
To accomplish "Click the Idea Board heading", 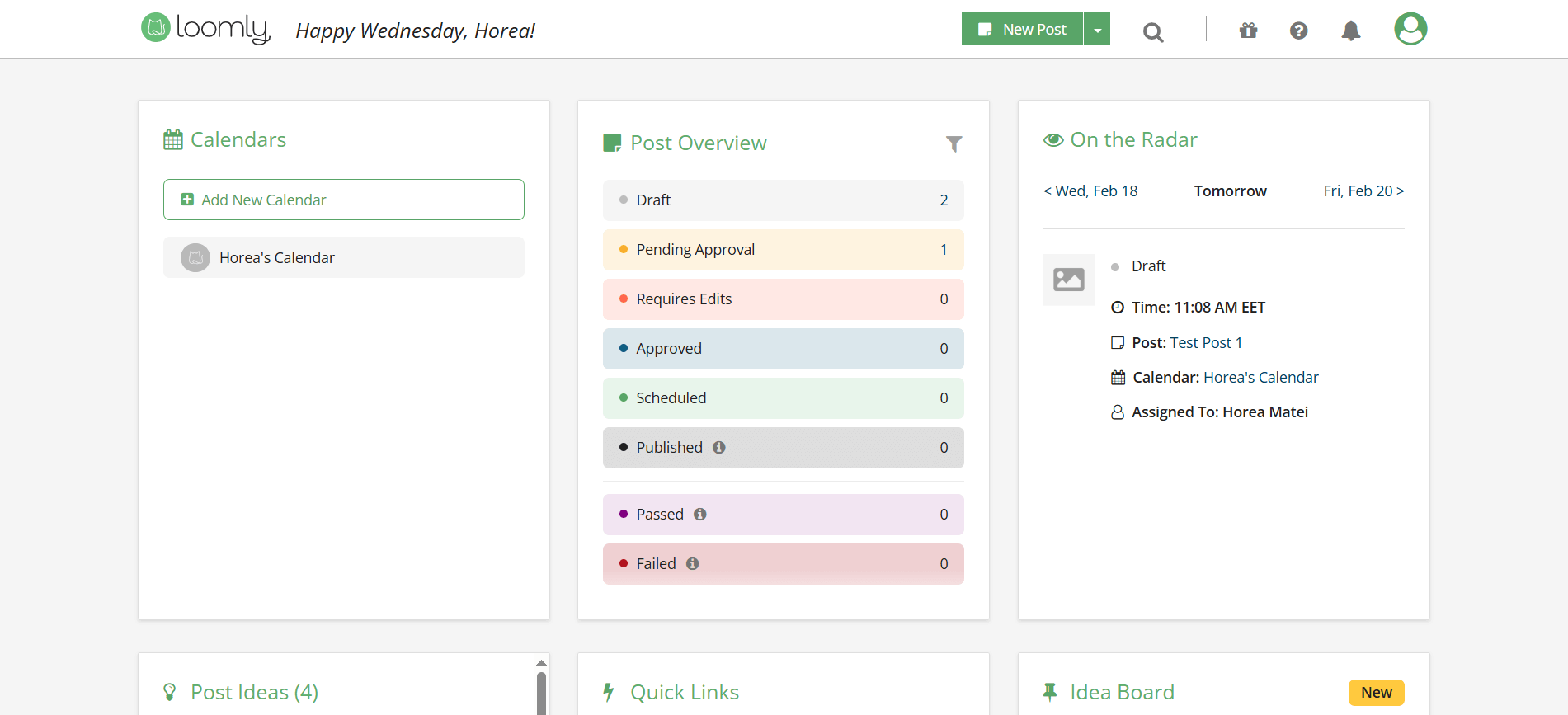I will tap(1123, 692).
